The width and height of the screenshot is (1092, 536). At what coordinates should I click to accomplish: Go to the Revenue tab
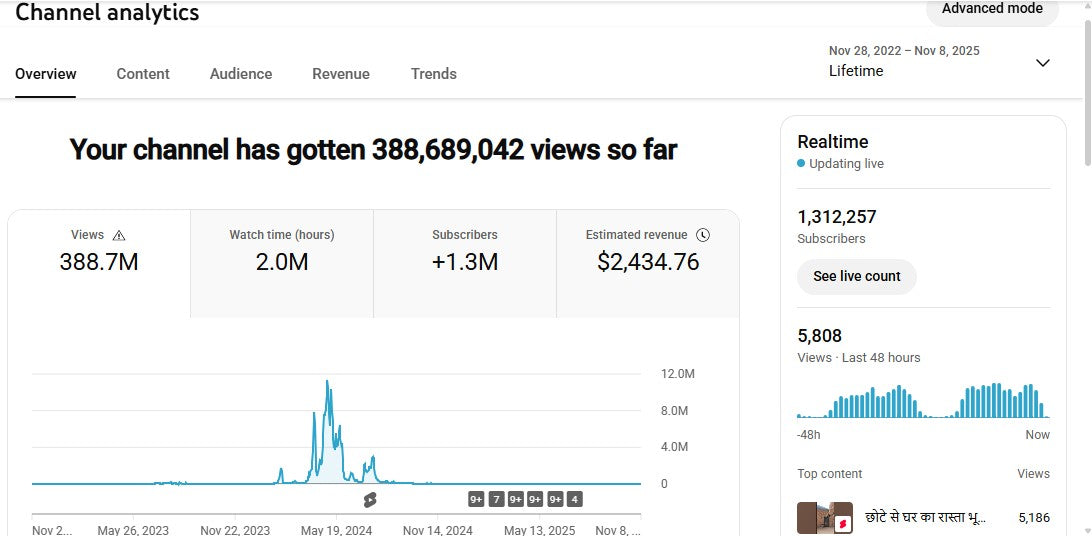[341, 74]
